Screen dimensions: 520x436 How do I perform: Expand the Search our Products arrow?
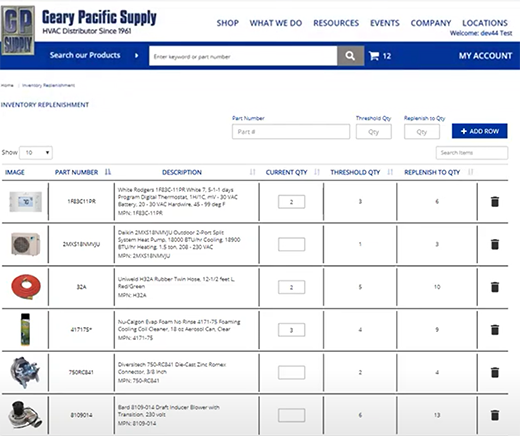(x=136, y=55)
